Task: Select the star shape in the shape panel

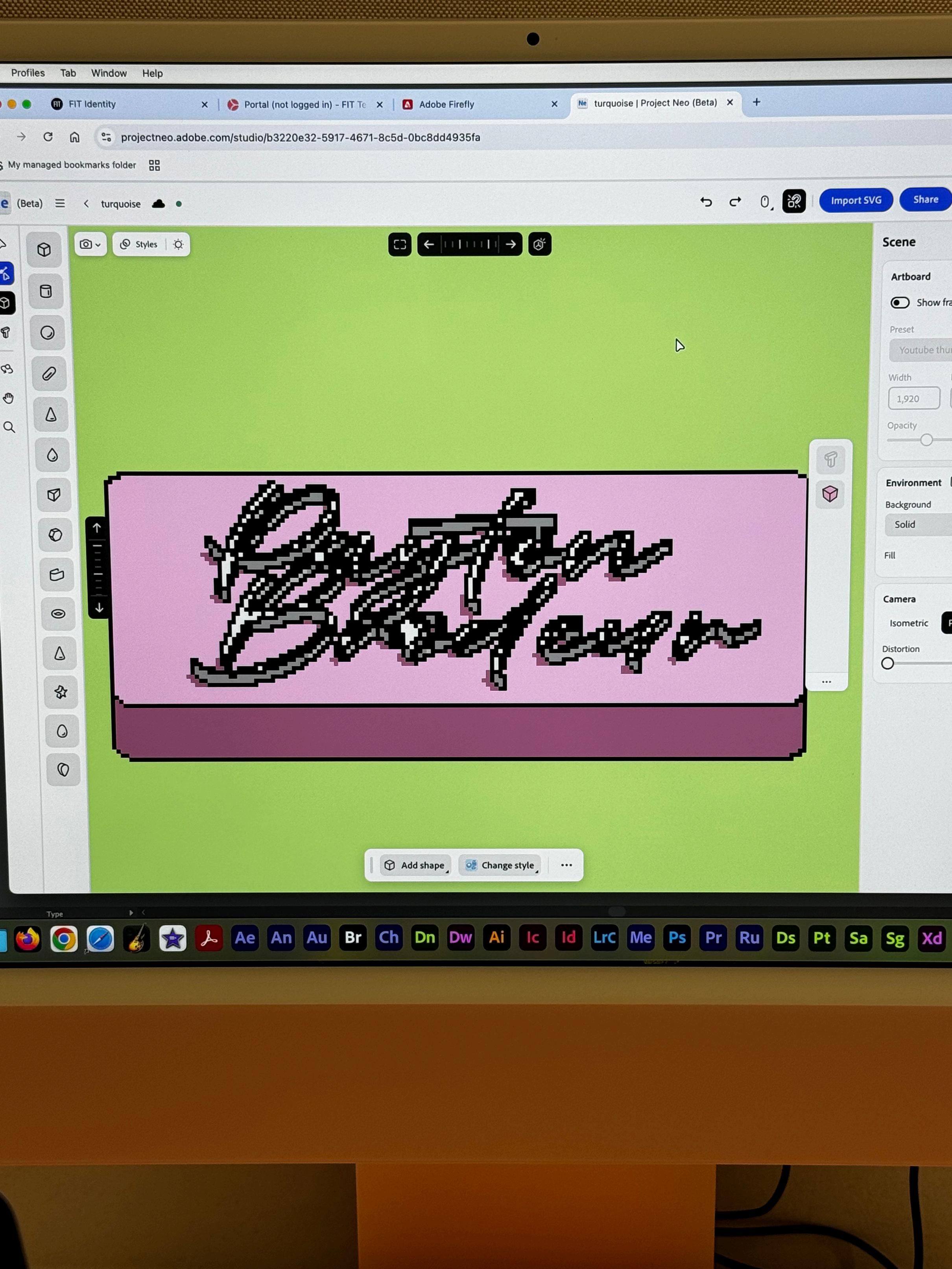Action: click(61, 692)
